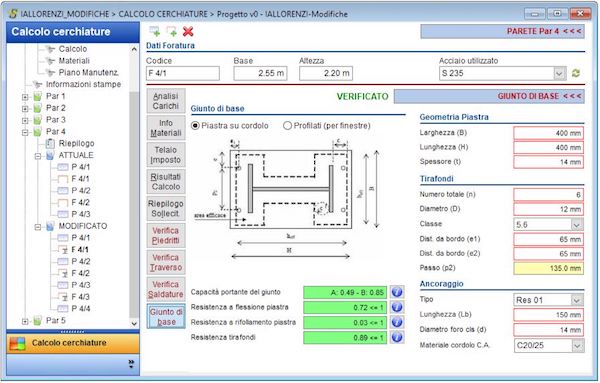Click the Diametro (D) field
600x383 pixels.
point(548,209)
